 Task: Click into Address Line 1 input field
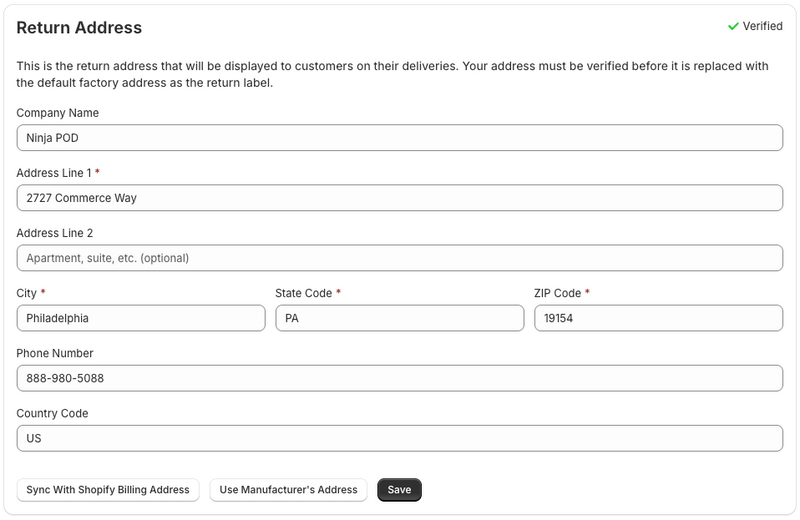[399, 198]
